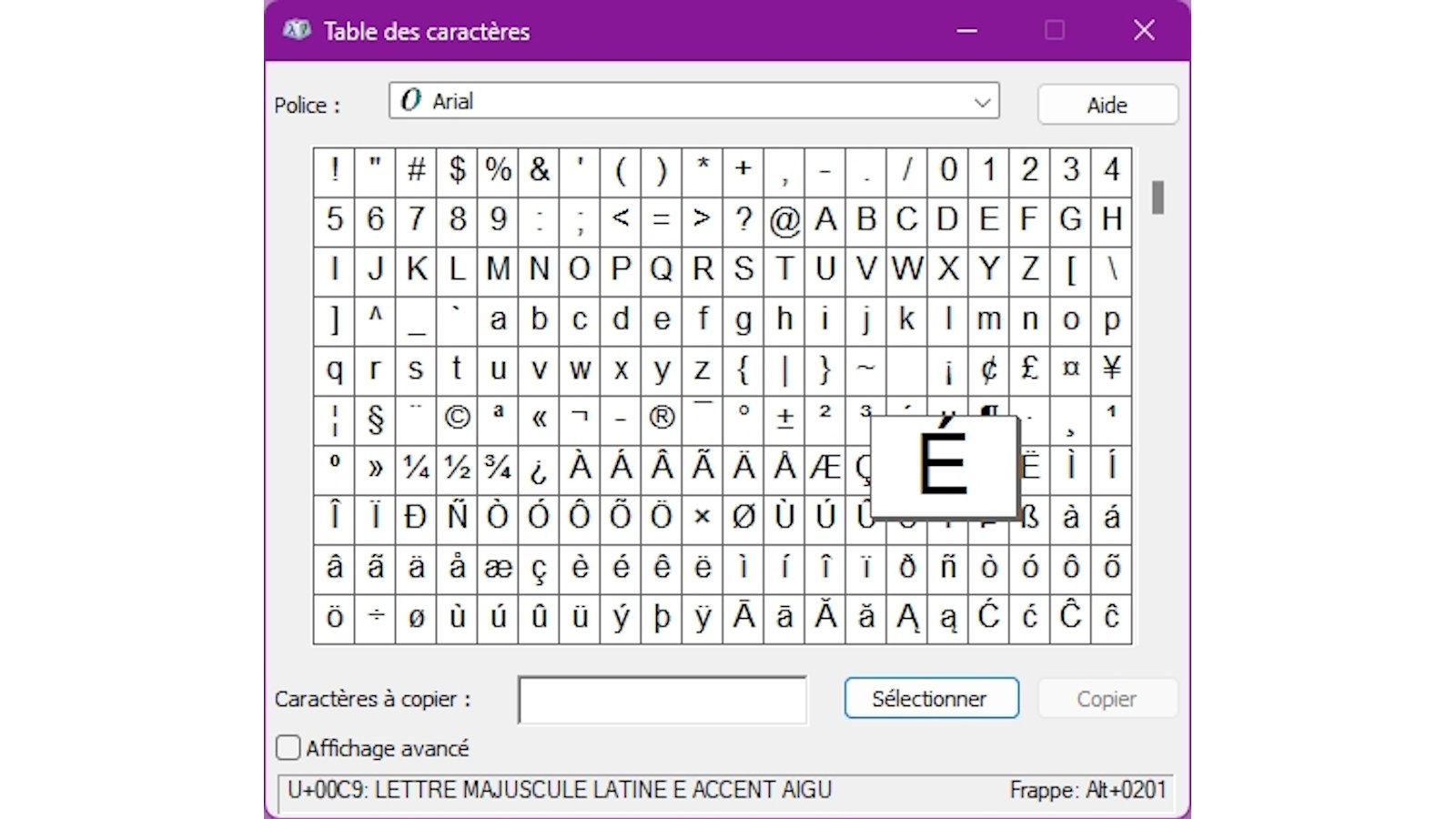Screen dimensions: 1456x819
Task: Select the one-half ½ fraction character
Action: [457, 468]
